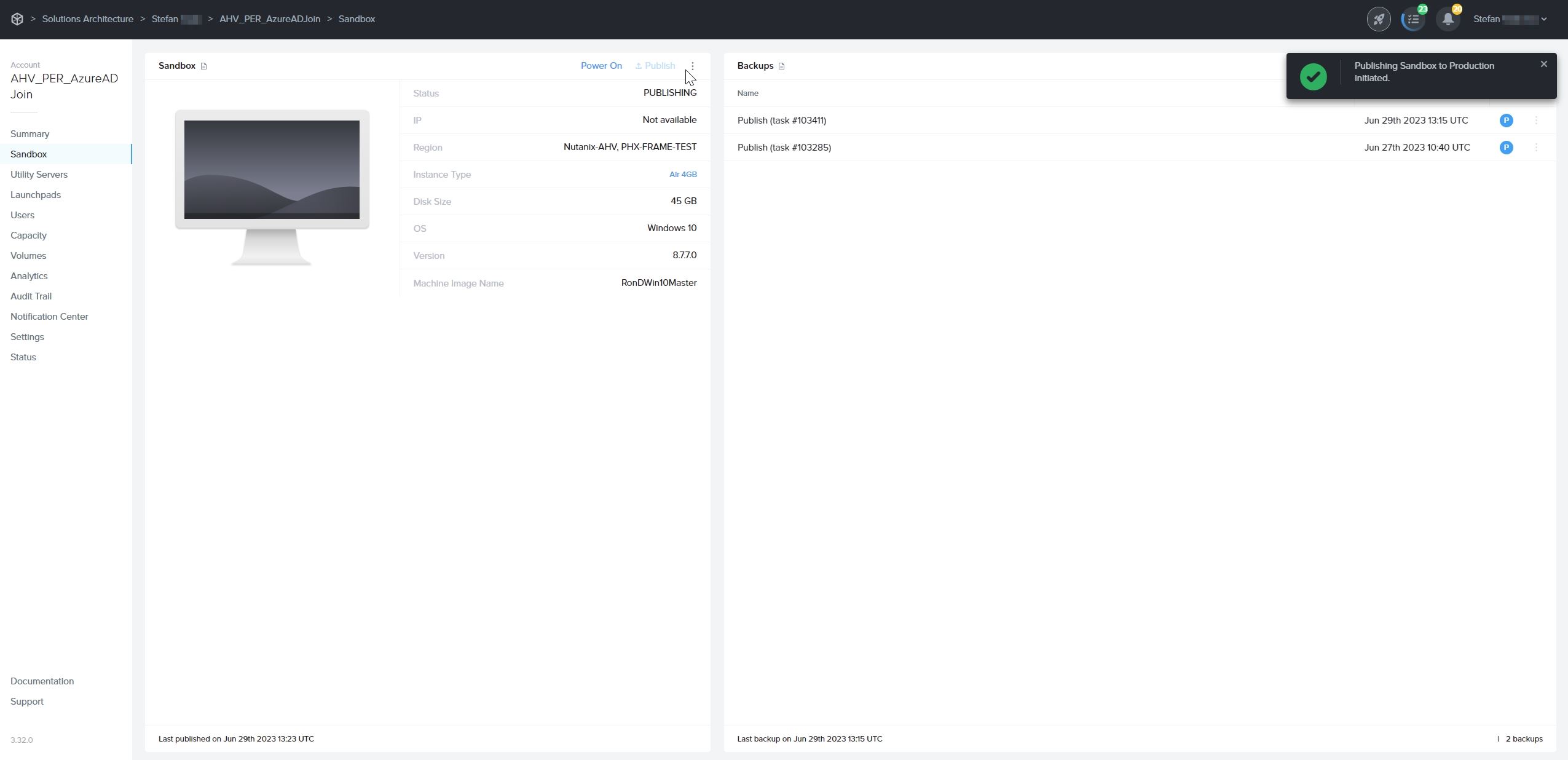Open the notifications bell with 20 alerts
Screen dimensions: 1568x760
1448,18
